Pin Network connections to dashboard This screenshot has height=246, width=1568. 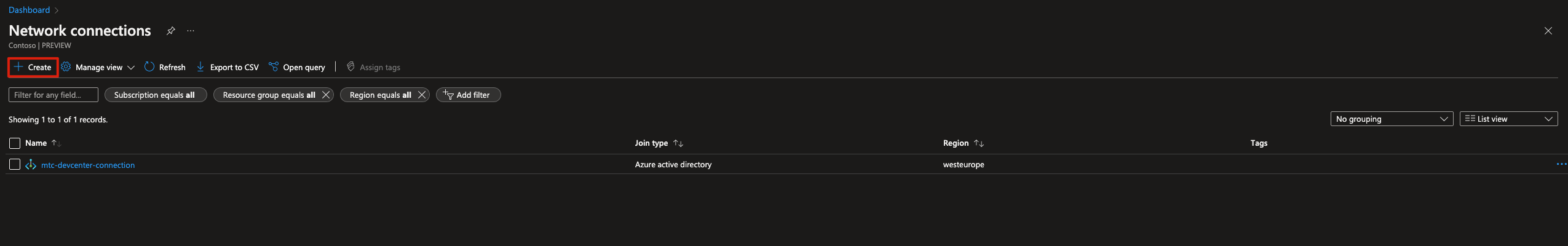pyautogui.click(x=171, y=31)
